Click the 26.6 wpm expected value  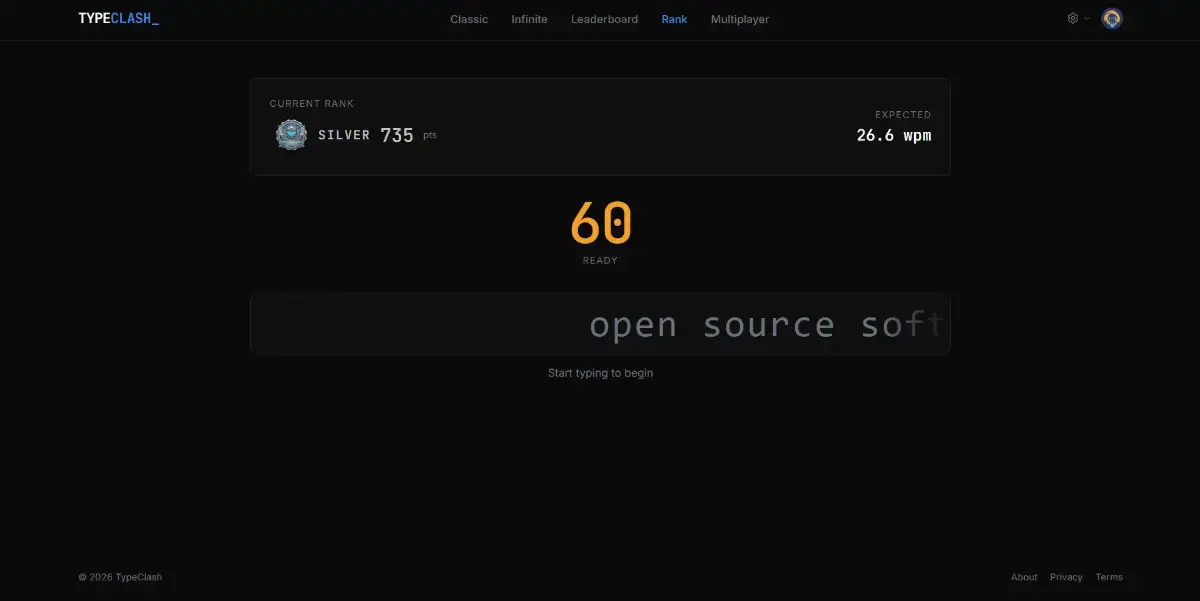click(x=894, y=135)
